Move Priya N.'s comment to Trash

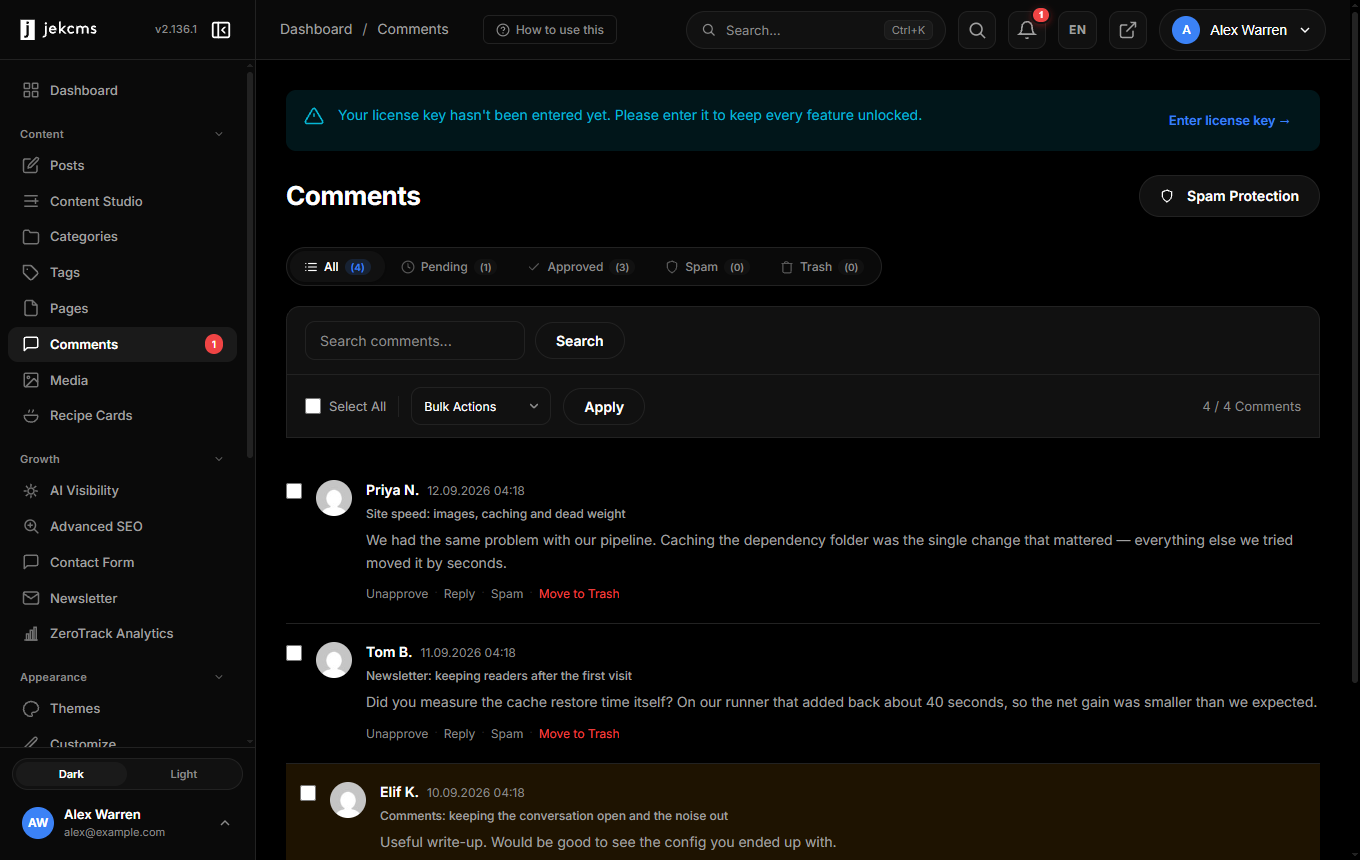click(x=579, y=594)
